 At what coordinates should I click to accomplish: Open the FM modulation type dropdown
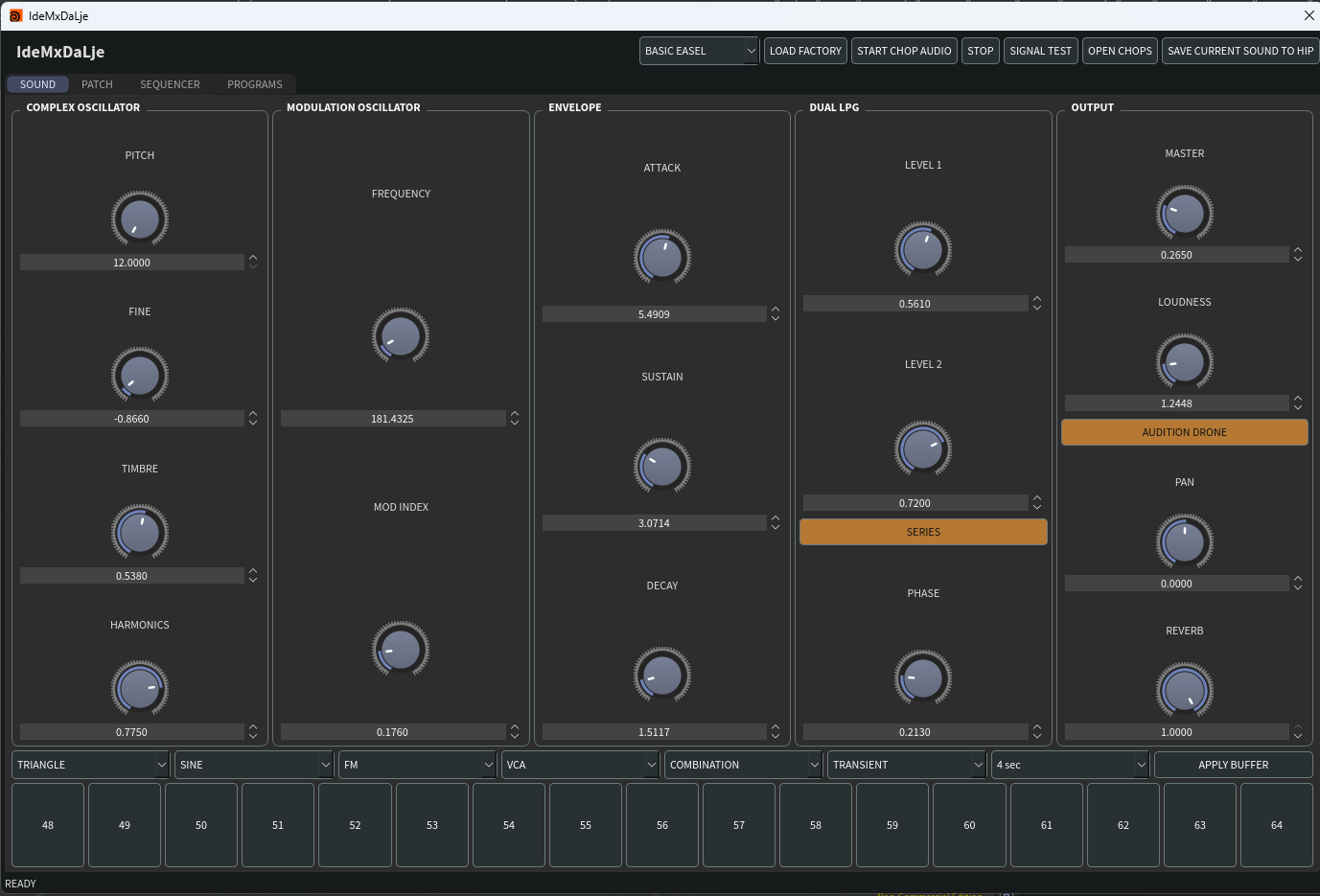[x=417, y=765]
